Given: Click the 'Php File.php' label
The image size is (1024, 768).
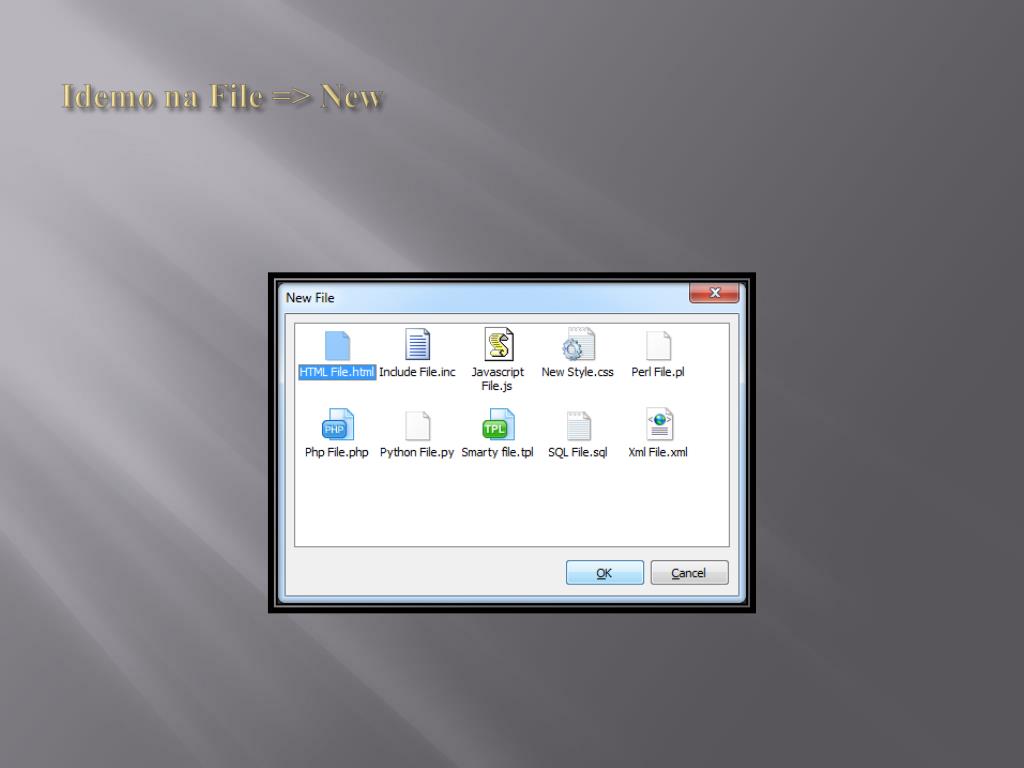Looking at the screenshot, I should tap(336, 453).
